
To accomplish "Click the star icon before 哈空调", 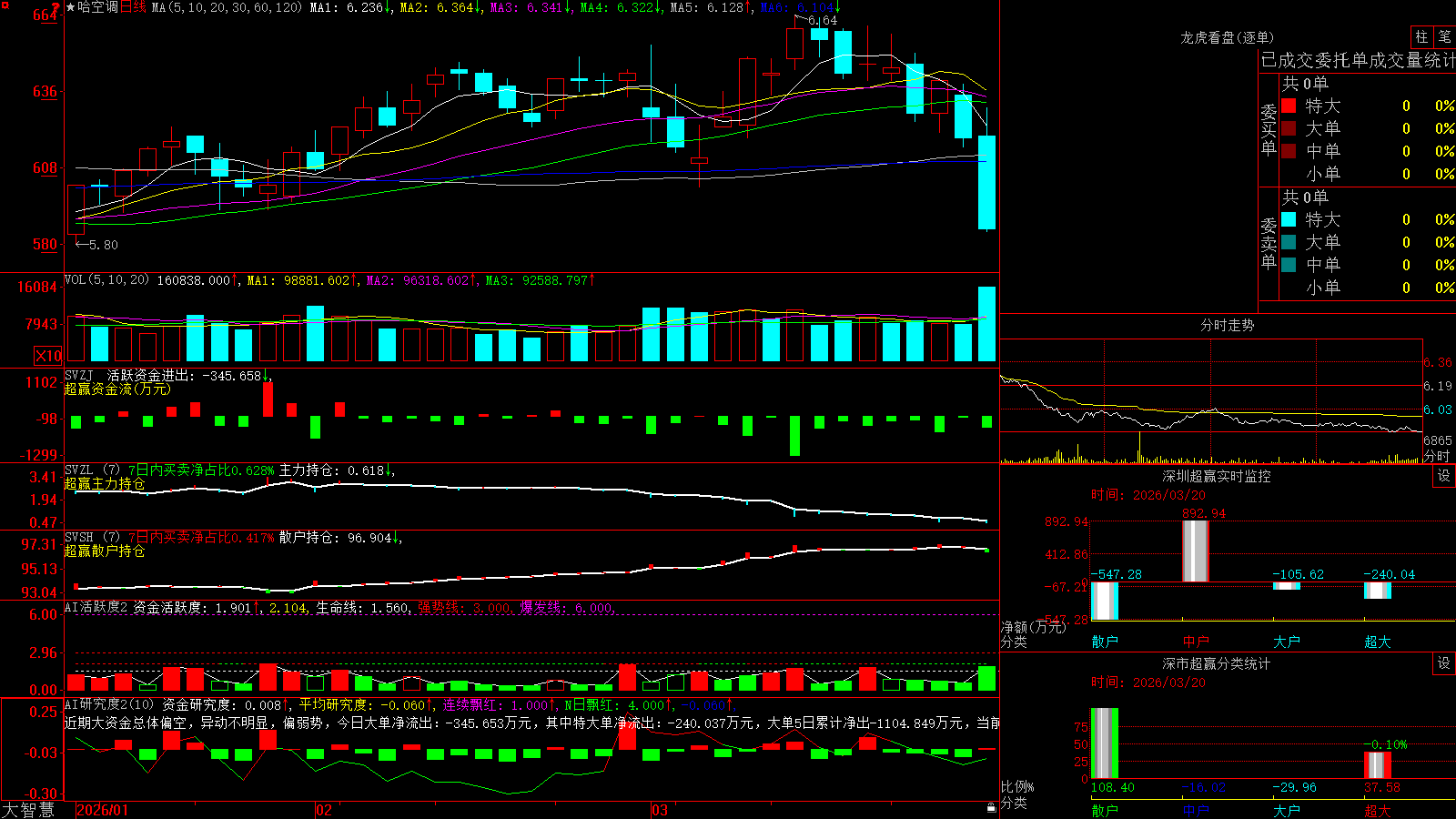I will pyautogui.click(x=70, y=7).
